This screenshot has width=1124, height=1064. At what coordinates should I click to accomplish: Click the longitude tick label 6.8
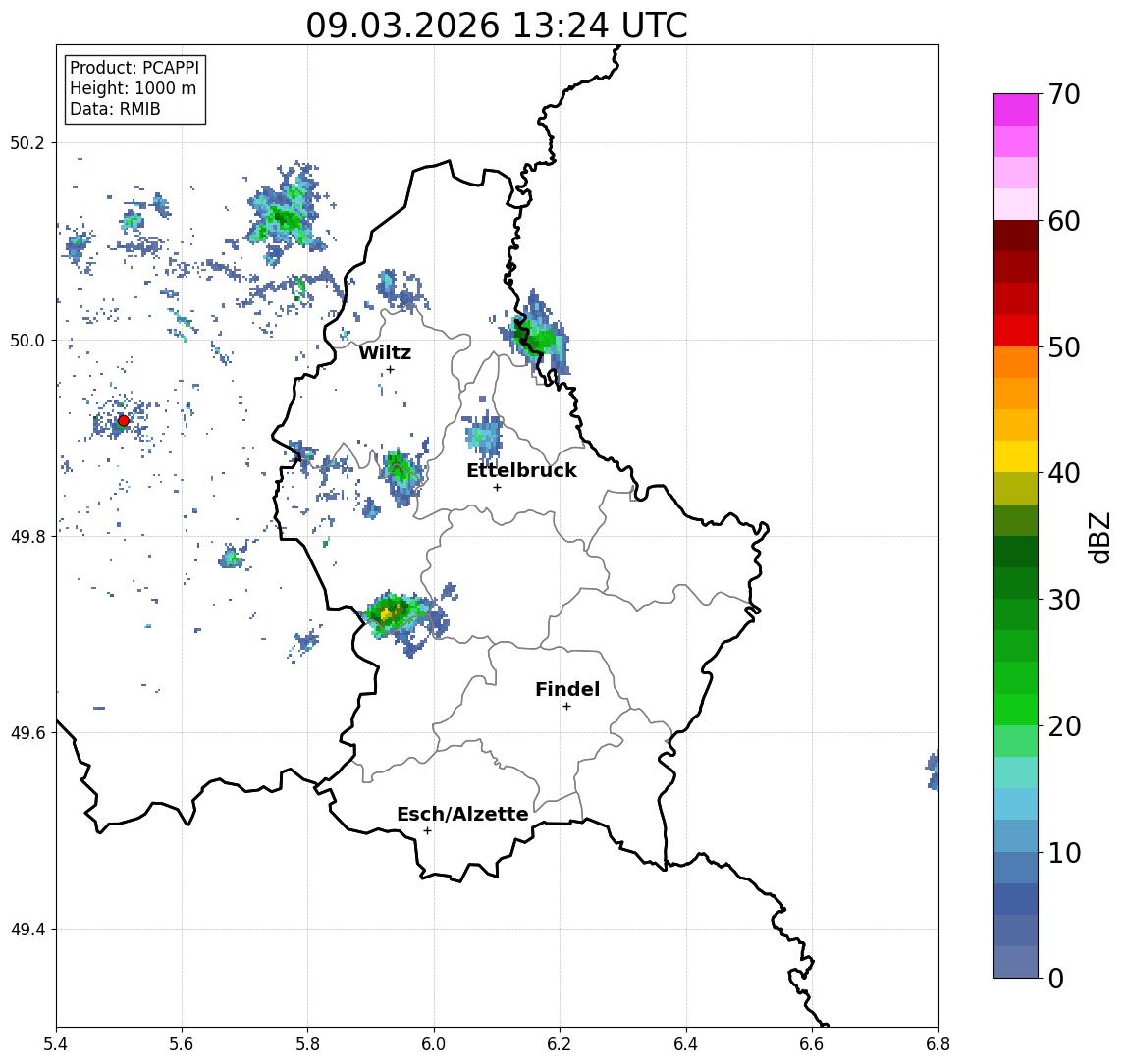(x=938, y=1044)
